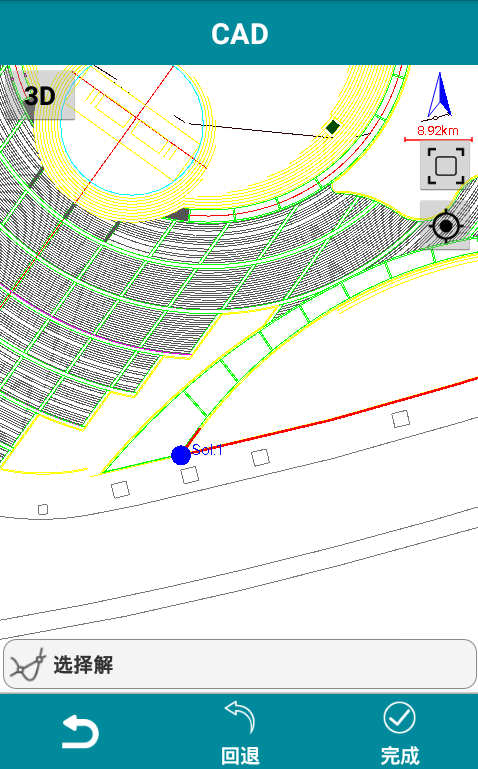Select the blue Sol.1 point marker
This screenshot has height=769, width=478.
tap(181, 455)
